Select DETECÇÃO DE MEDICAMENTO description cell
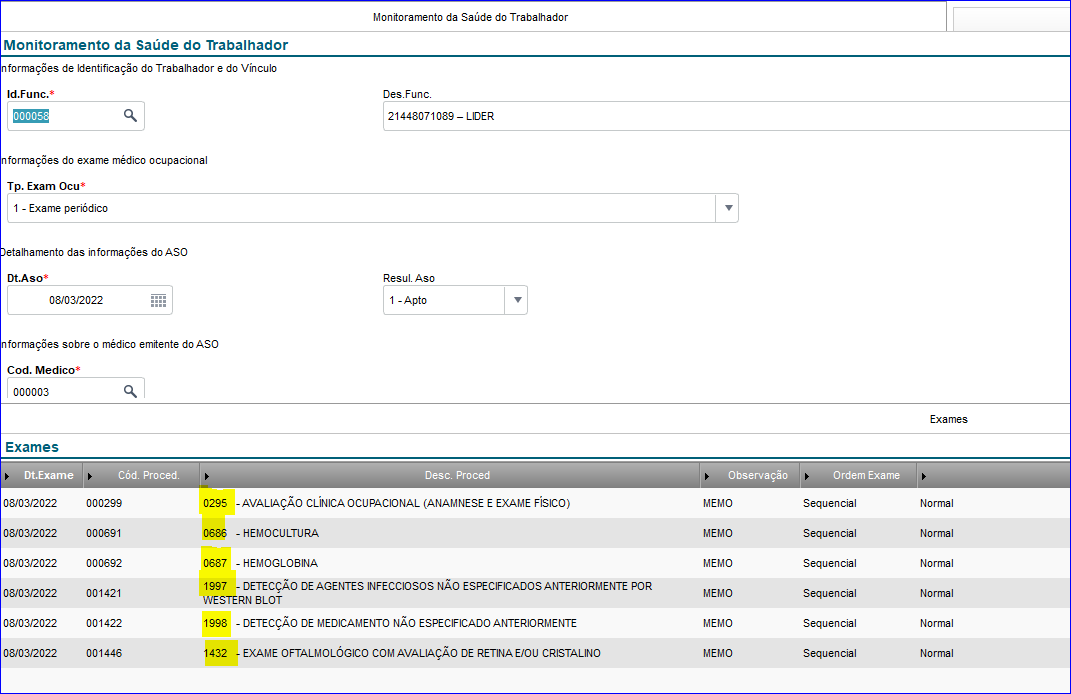This screenshot has height=694, width=1071. point(390,624)
